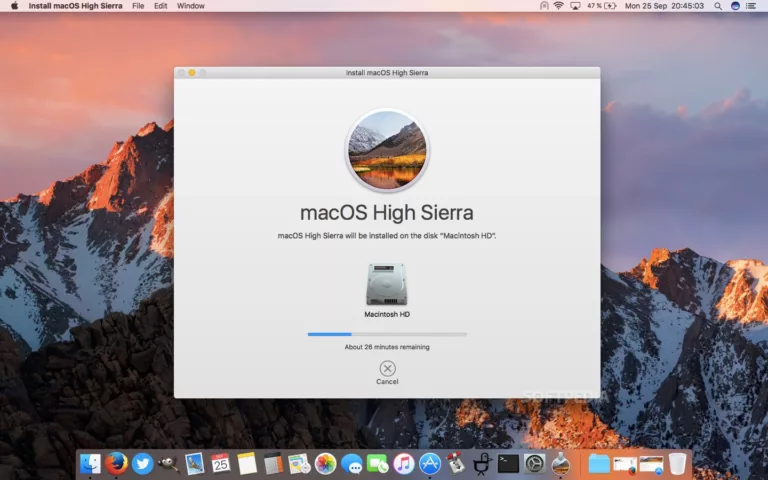Click the installation progress bar
This screenshot has width=768, height=480.
click(x=387, y=334)
